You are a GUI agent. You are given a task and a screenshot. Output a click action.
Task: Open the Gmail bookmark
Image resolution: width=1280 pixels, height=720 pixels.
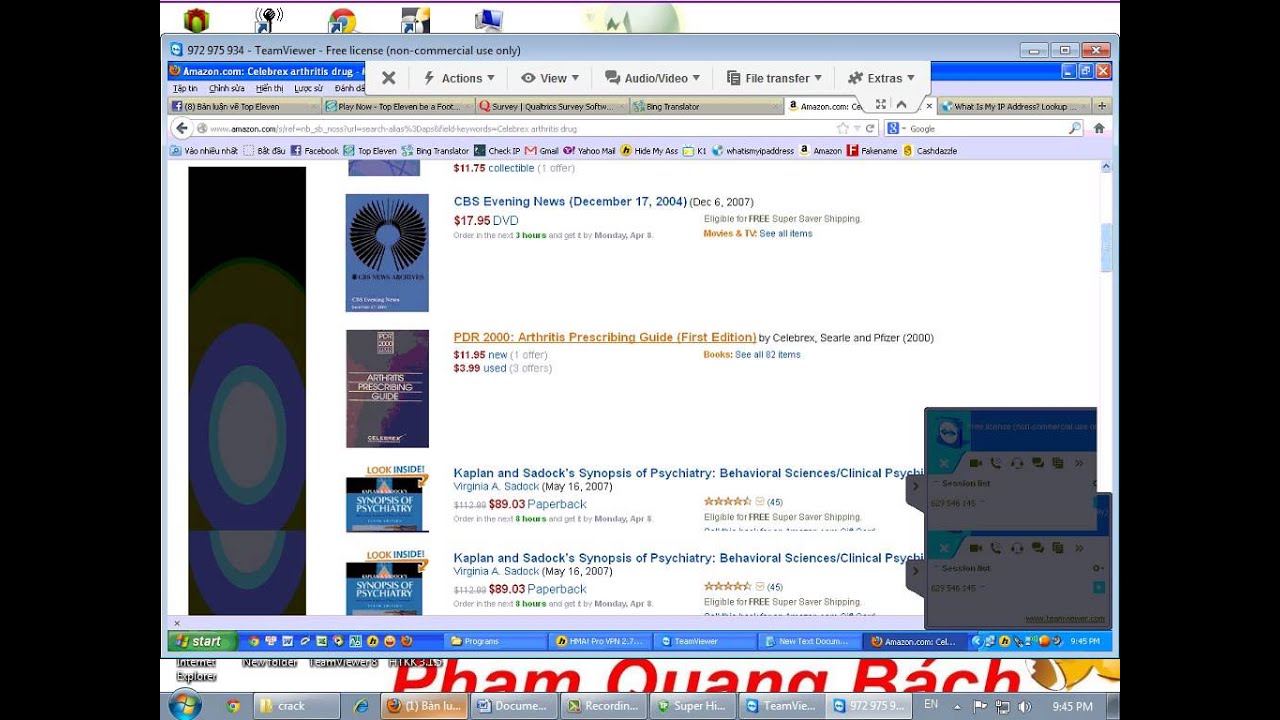pyautogui.click(x=542, y=151)
